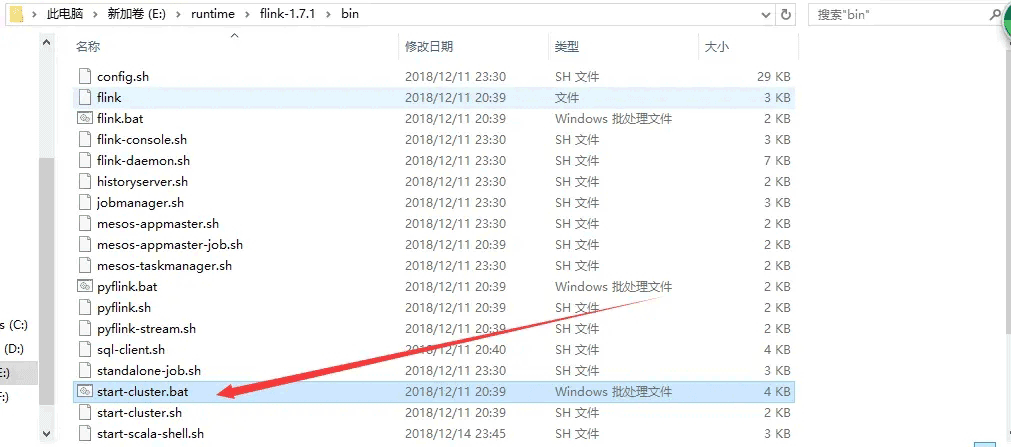Viewport: 1011px width, 447px height.
Task: Expand chevron after 新加卷 (E:) breadcrumb
Action: pos(178,14)
